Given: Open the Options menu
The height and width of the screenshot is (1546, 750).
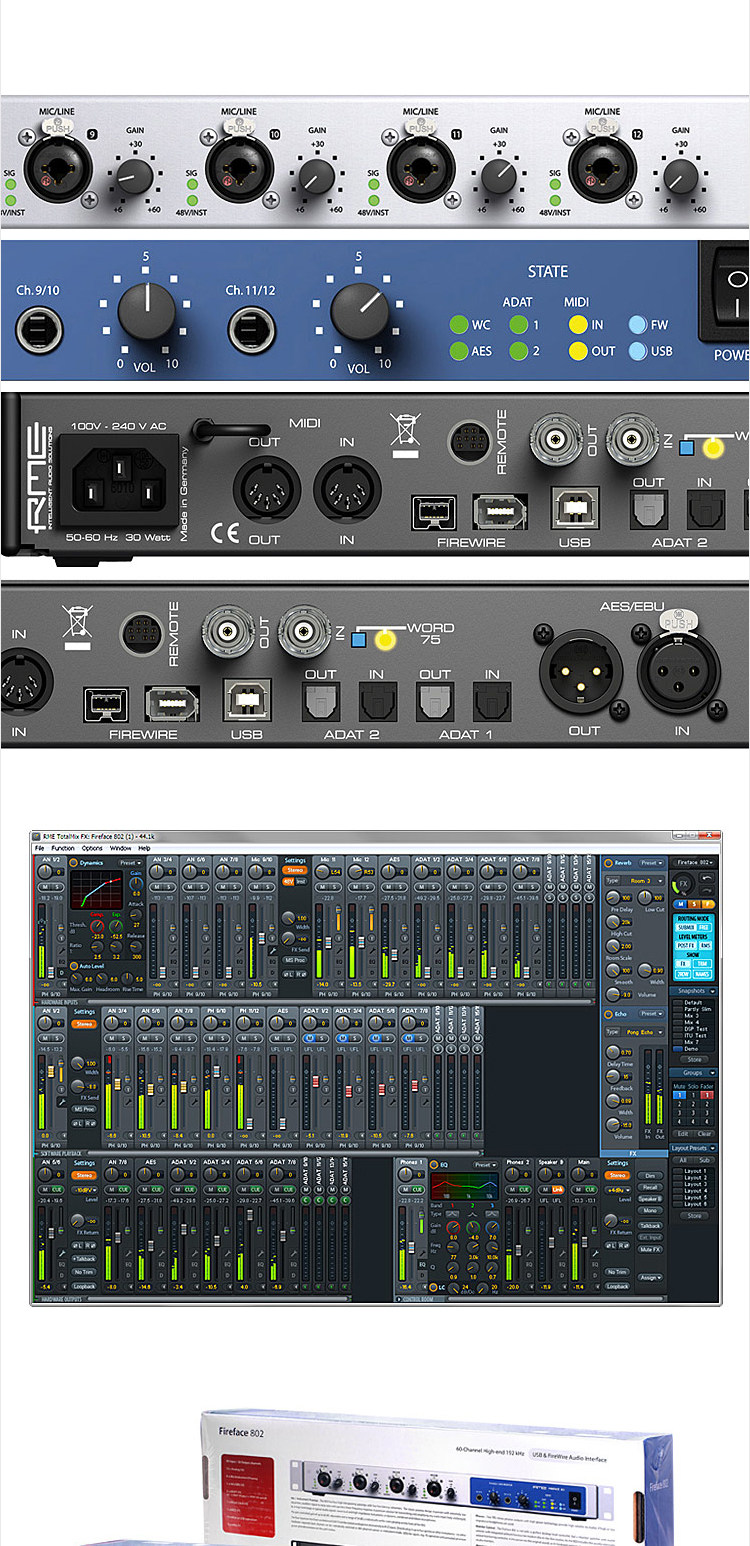Looking at the screenshot, I should pos(92,848).
